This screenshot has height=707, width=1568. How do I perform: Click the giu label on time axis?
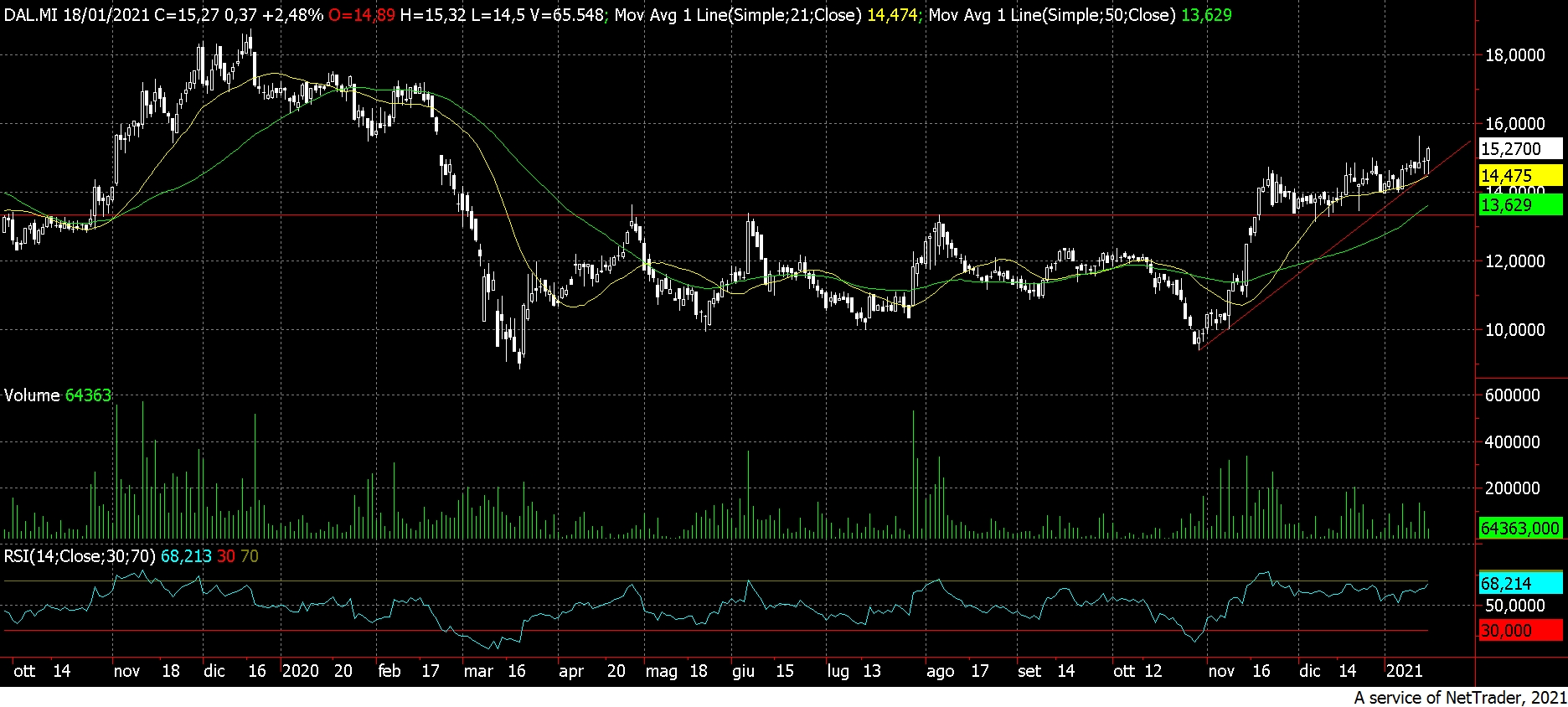pos(744,671)
